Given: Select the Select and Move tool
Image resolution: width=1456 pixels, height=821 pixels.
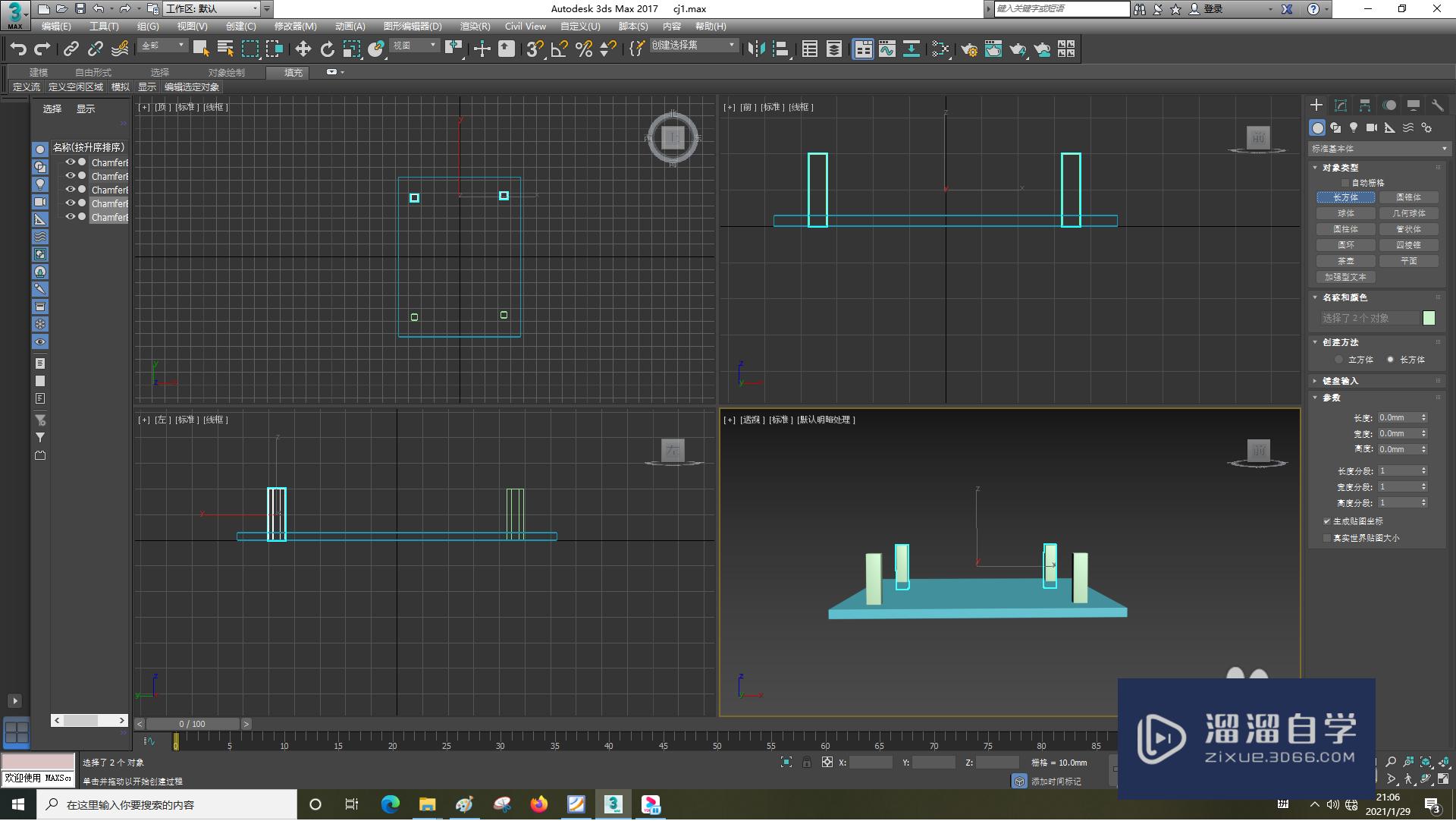Looking at the screenshot, I should click(x=303, y=49).
